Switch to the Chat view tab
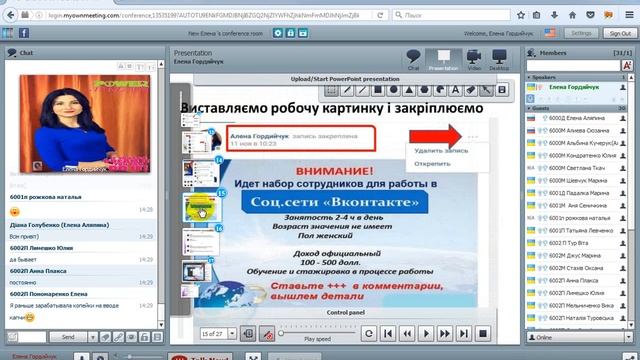 [x=413, y=60]
